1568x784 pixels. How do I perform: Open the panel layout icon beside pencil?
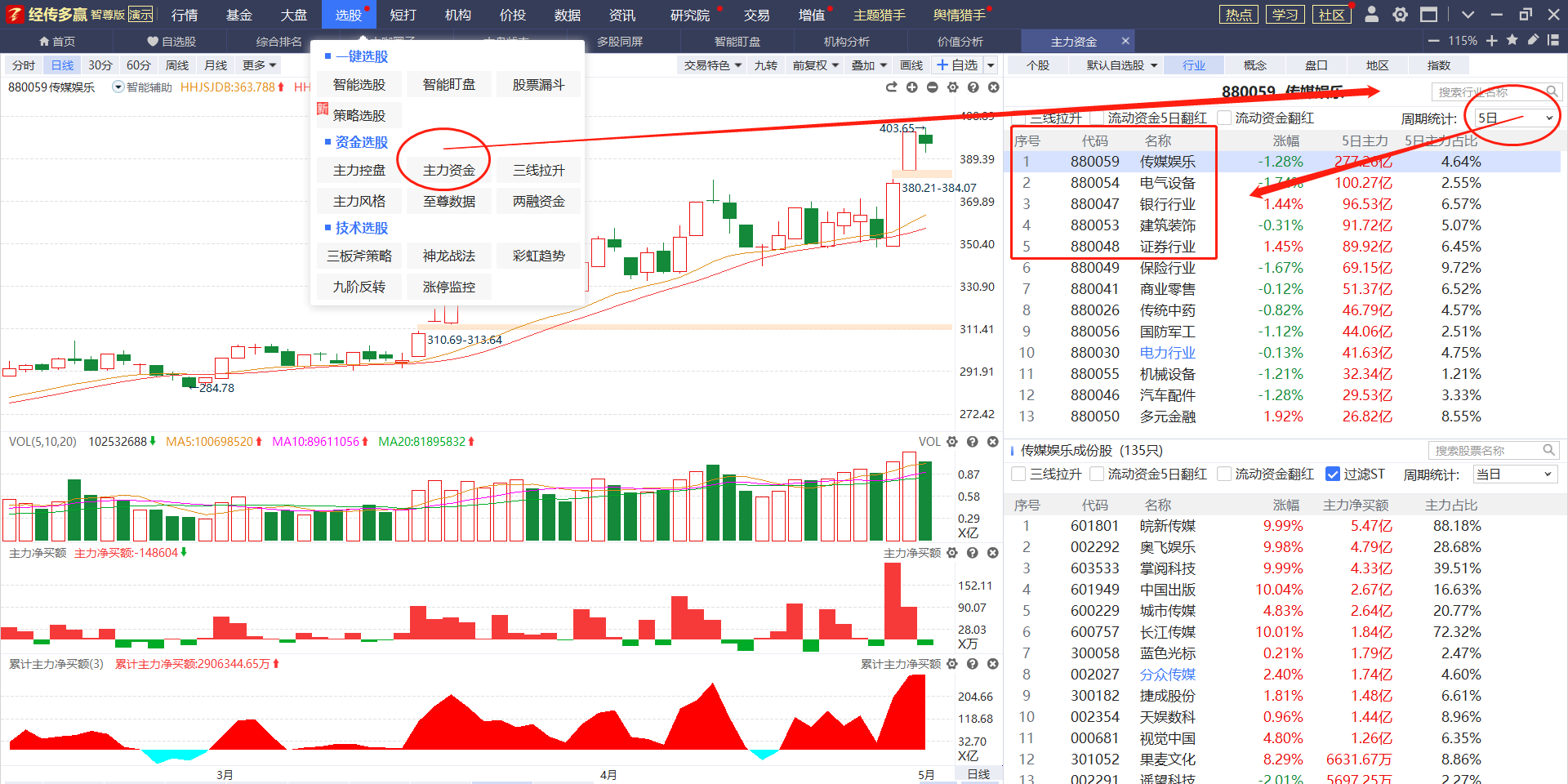pos(1553,40)
